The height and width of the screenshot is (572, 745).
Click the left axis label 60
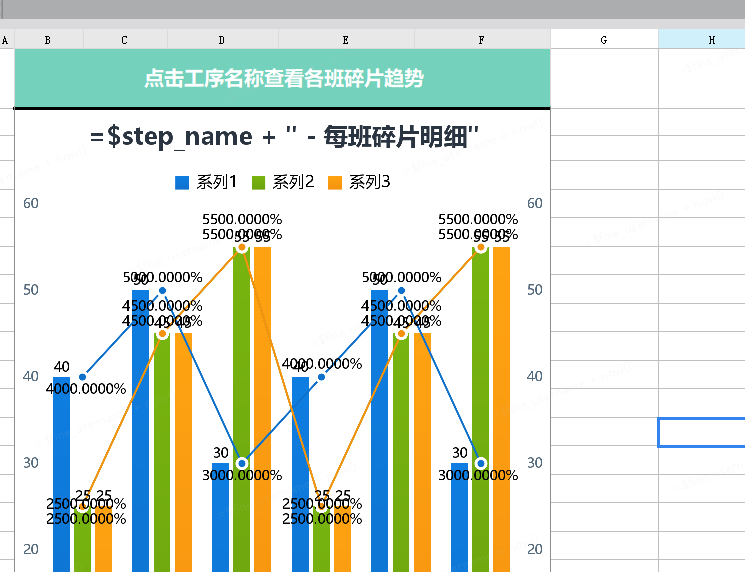coord(31,203)
